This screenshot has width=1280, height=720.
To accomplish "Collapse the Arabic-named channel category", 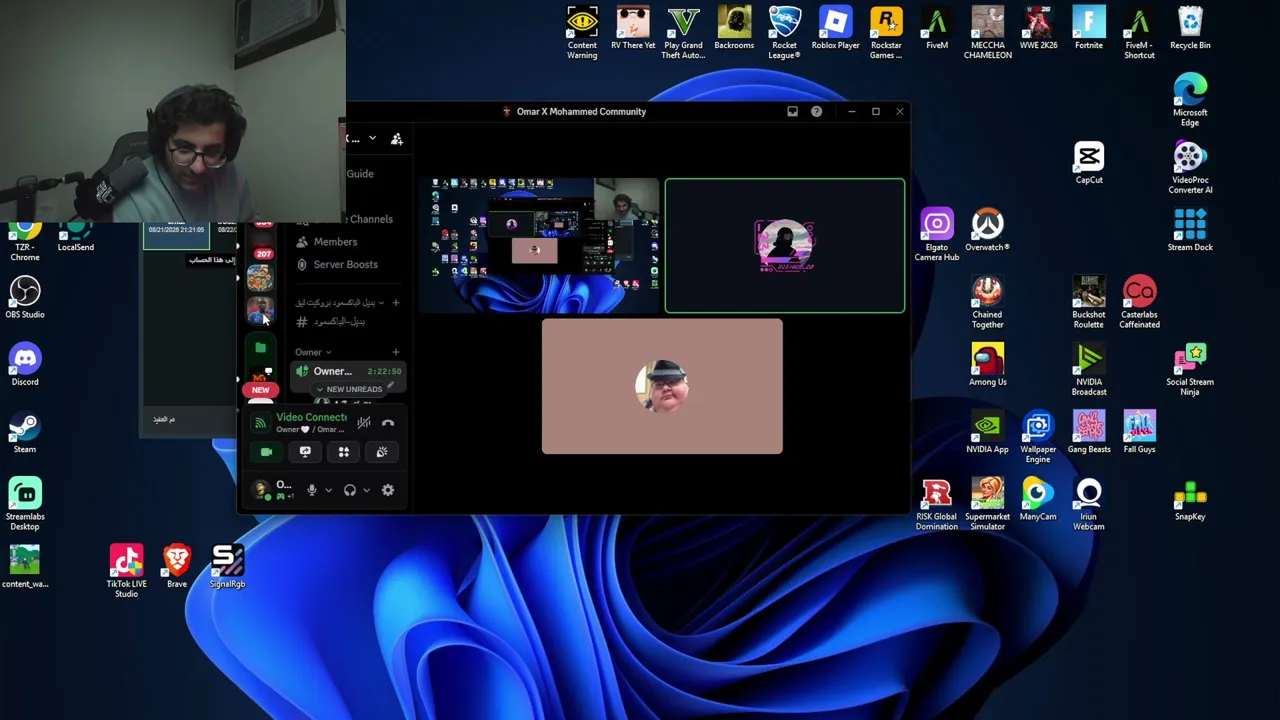I will 339,302.
